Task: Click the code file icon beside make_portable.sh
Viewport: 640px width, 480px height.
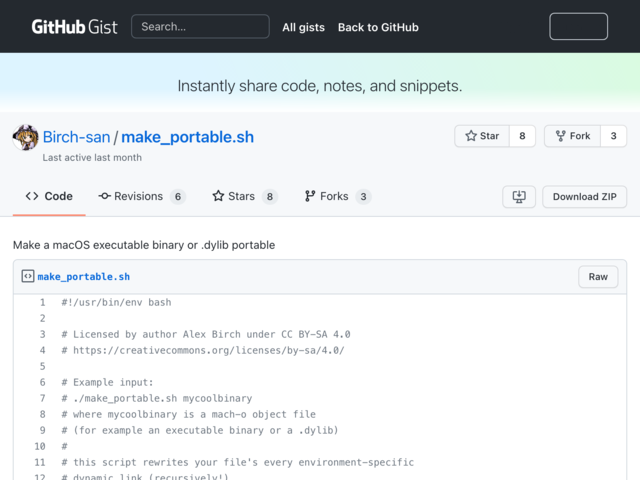Action: pos(28,276)
